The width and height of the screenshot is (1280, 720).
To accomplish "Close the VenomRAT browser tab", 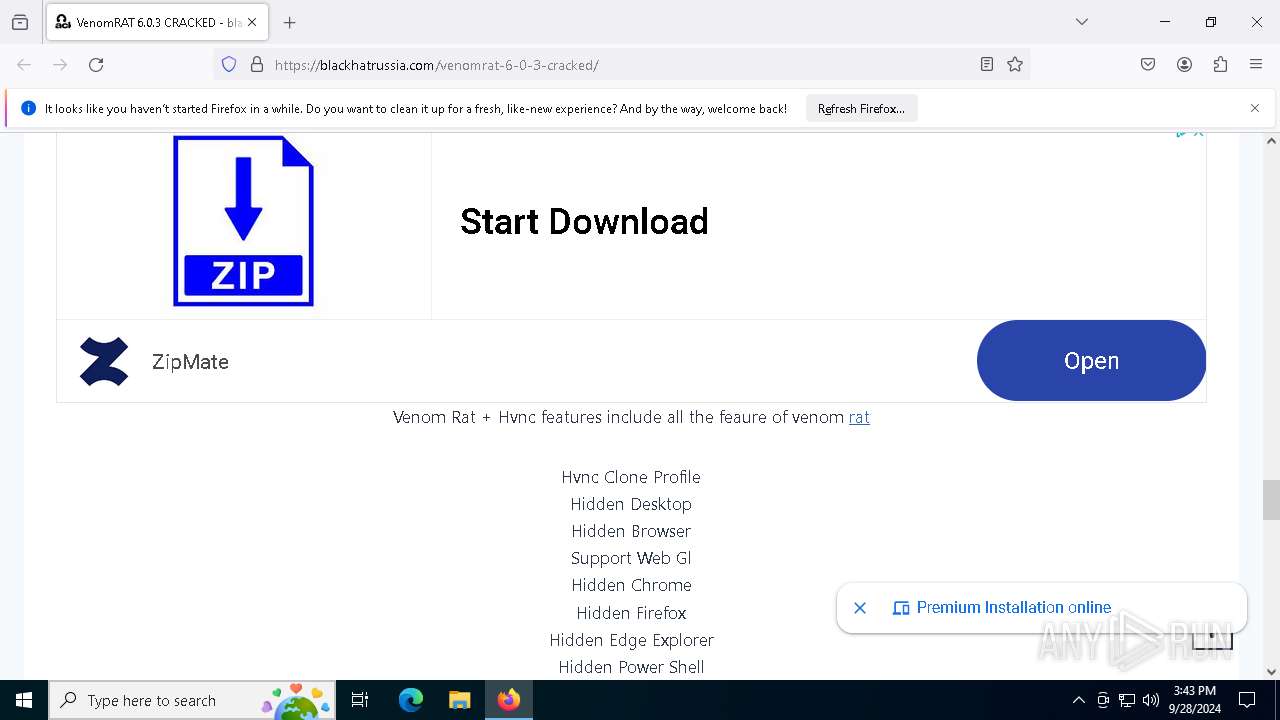I will click(x=252, y=22).
